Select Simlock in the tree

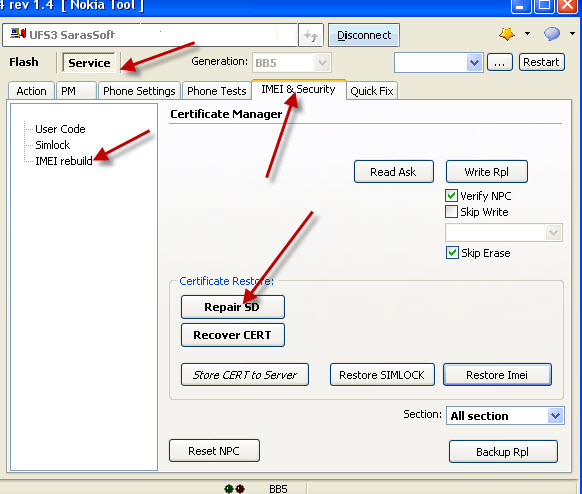coord(52,145)
